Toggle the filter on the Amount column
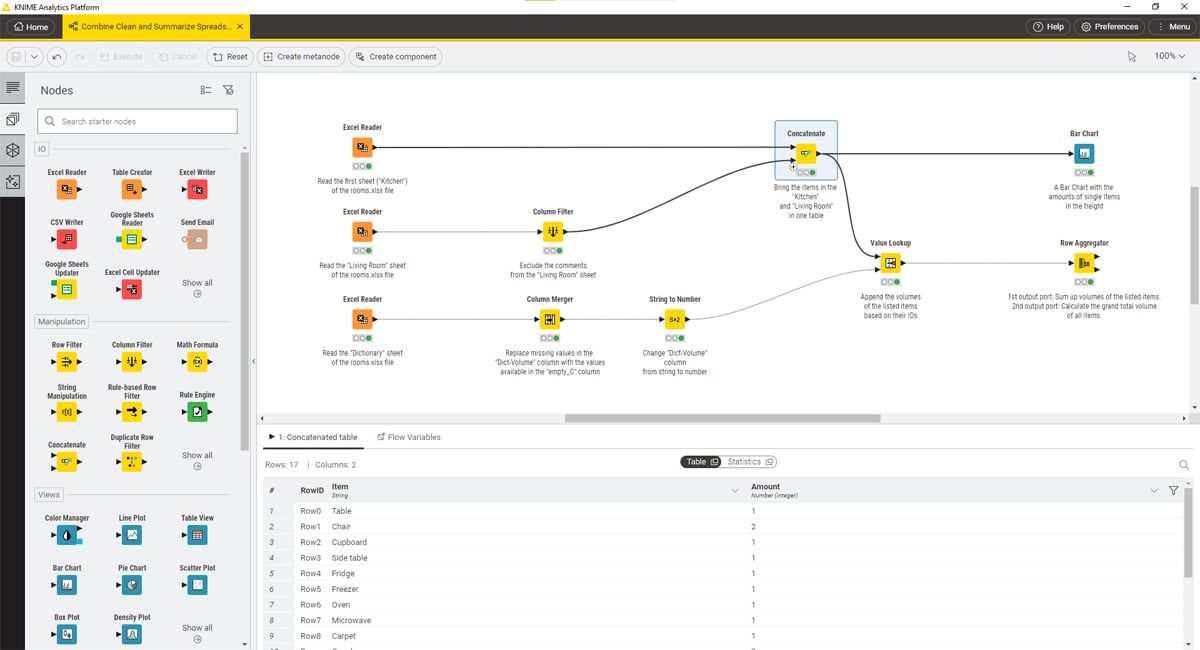The width and height of the screenshot is (1200, 650). tap(1173, 490)
